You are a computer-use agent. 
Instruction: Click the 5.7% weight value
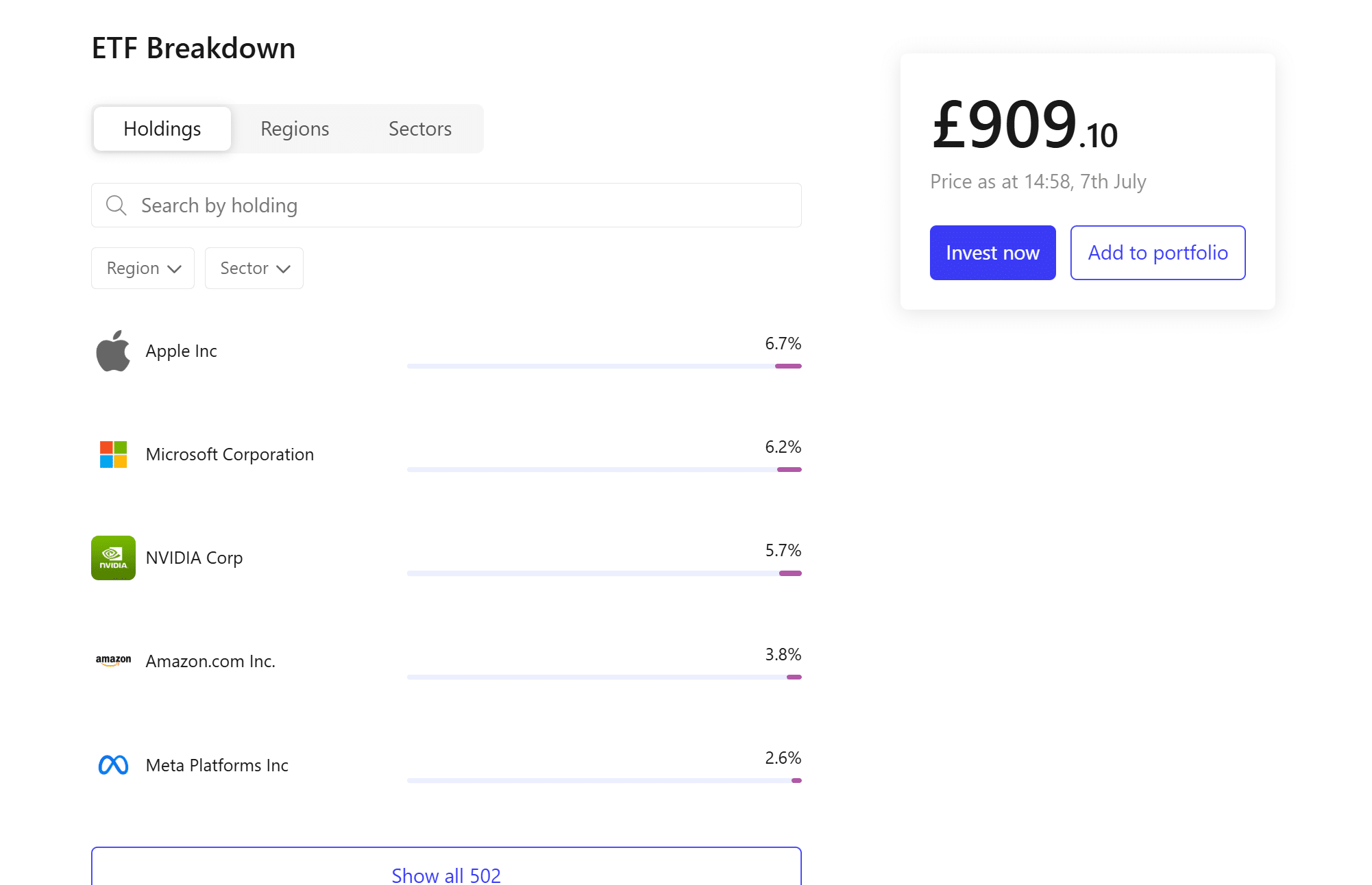click(783, 550)
